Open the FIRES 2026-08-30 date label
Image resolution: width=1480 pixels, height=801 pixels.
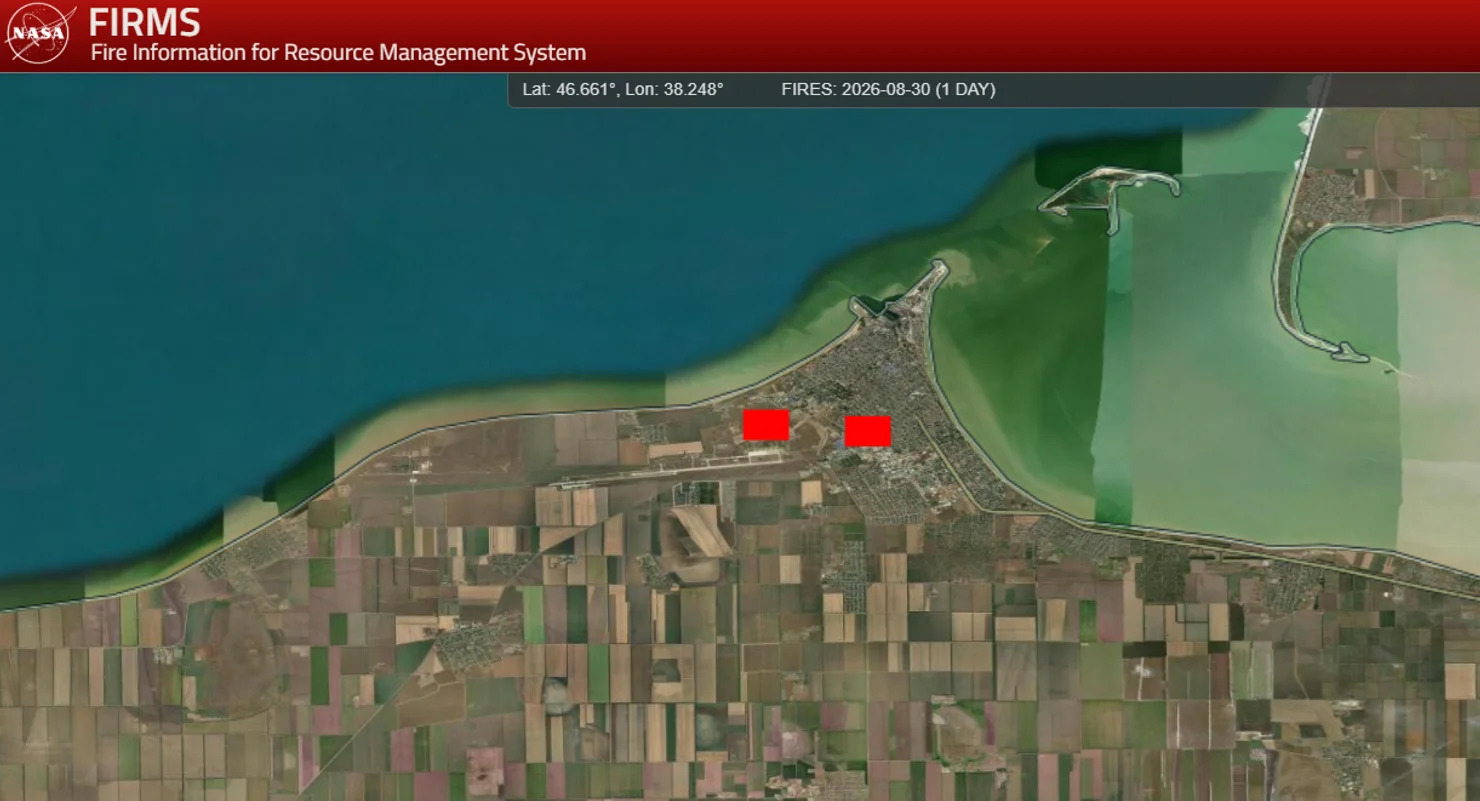(x=888, y=89)
